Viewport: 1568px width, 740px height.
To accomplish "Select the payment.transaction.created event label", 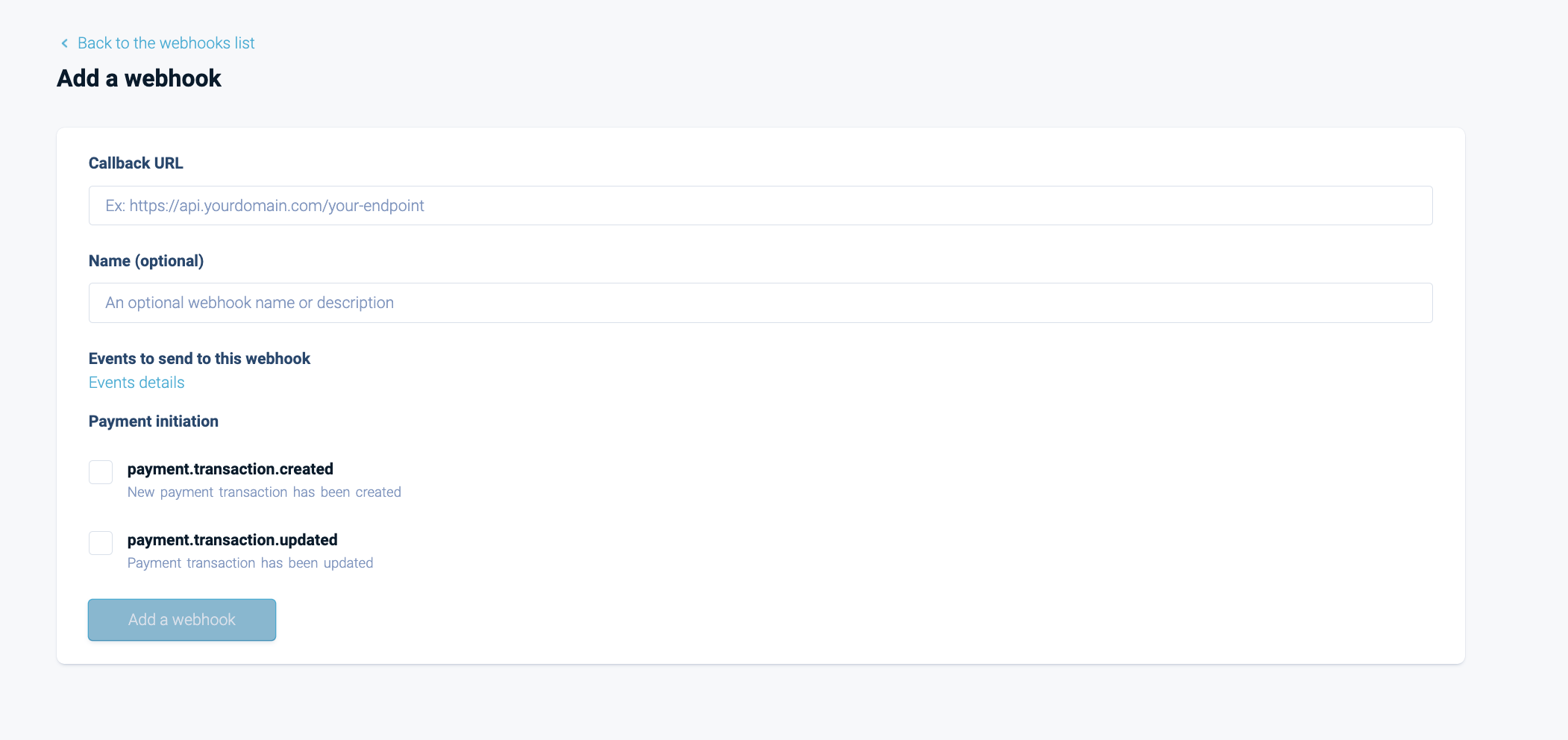I will pyautogui.click(x=231, y=469).
